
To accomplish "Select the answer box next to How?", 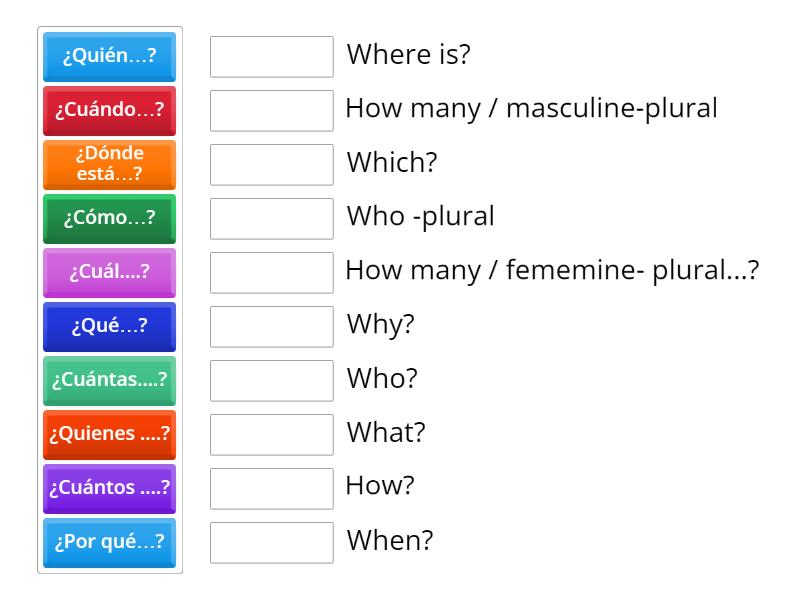I will [x=272, y=488].
